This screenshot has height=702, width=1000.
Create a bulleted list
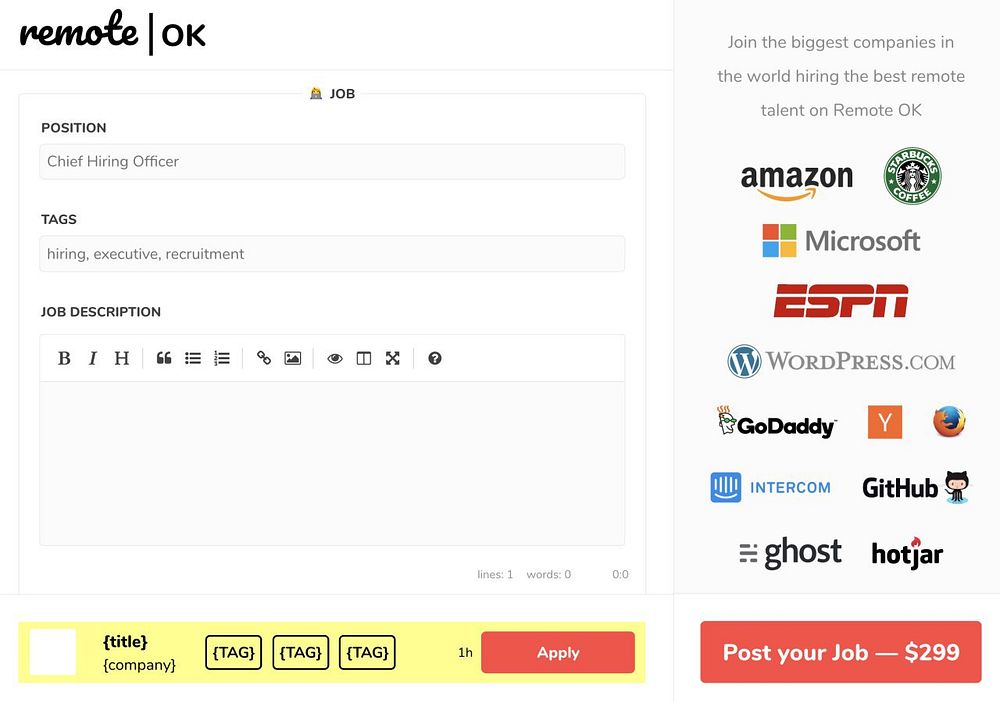tap(193, 358)
